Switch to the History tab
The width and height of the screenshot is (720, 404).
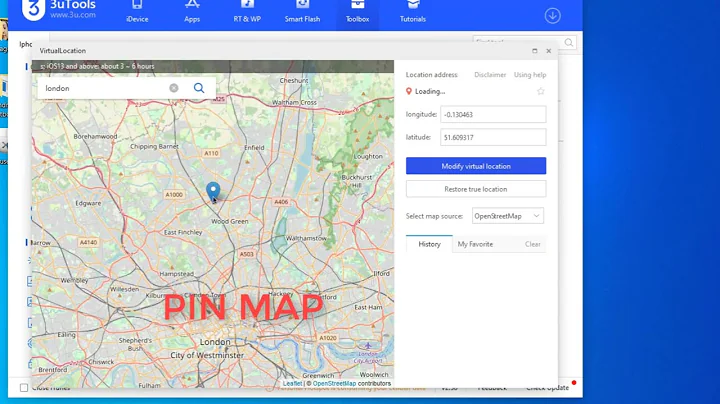coord(429,244)
